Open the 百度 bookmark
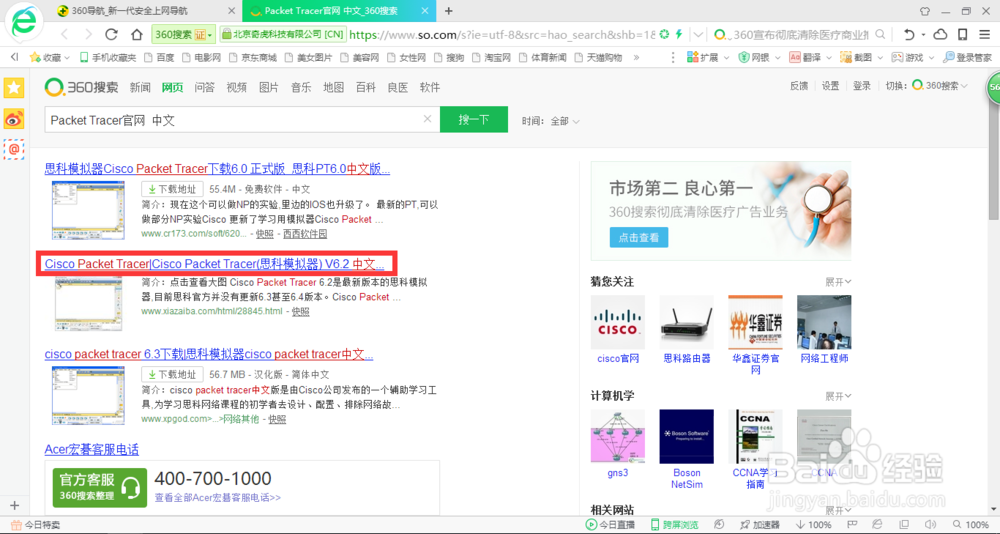 (159, 57)
